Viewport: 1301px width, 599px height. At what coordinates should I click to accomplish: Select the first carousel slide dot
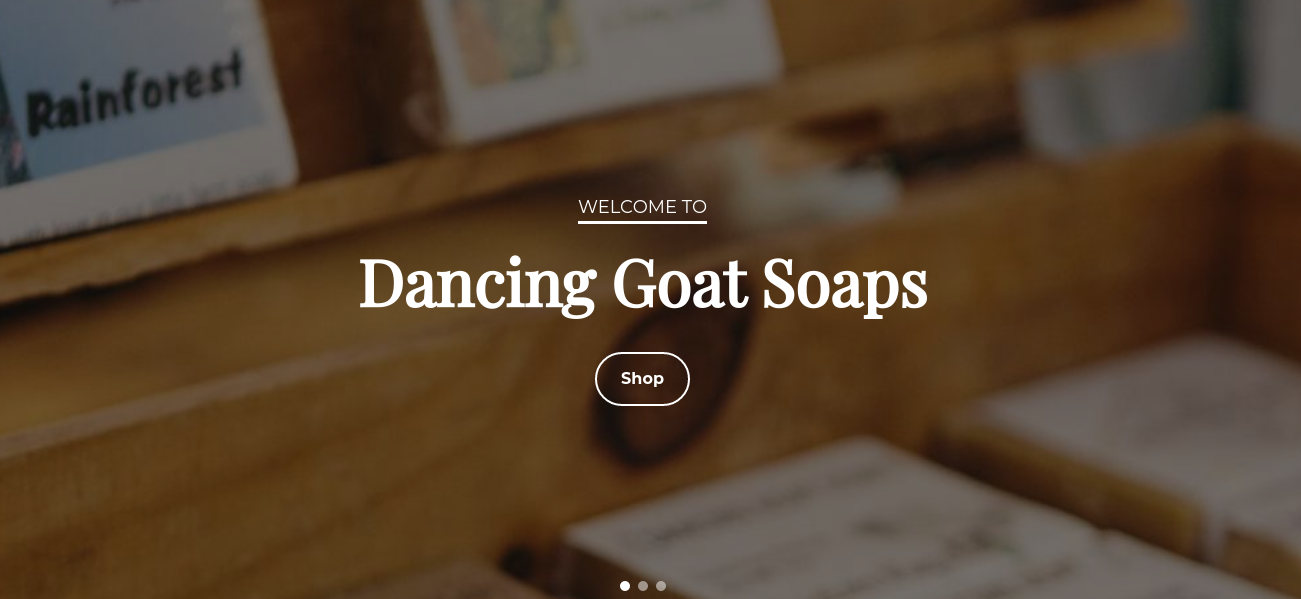[x=625, y=586]
